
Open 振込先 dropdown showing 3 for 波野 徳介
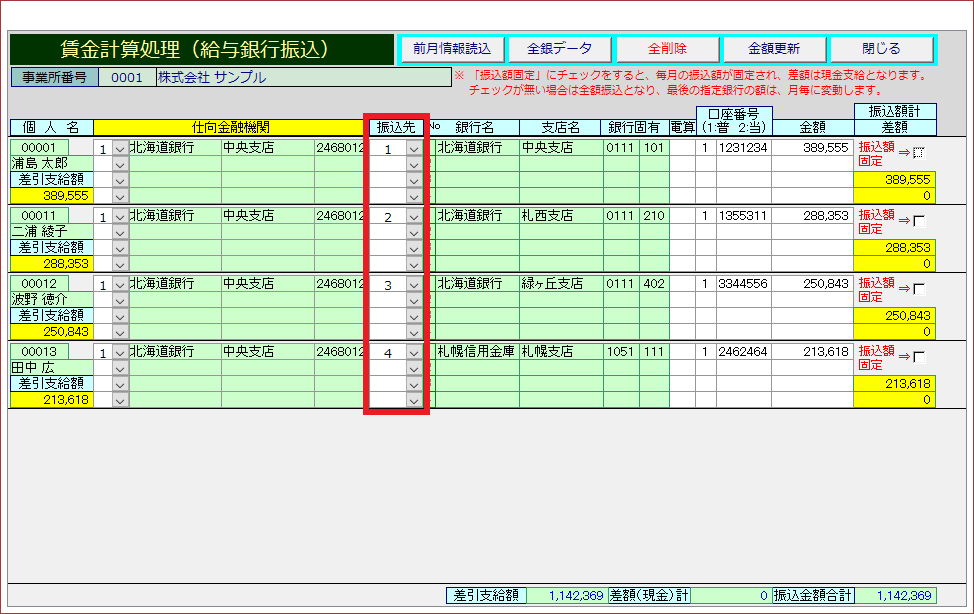click(414, 285)
